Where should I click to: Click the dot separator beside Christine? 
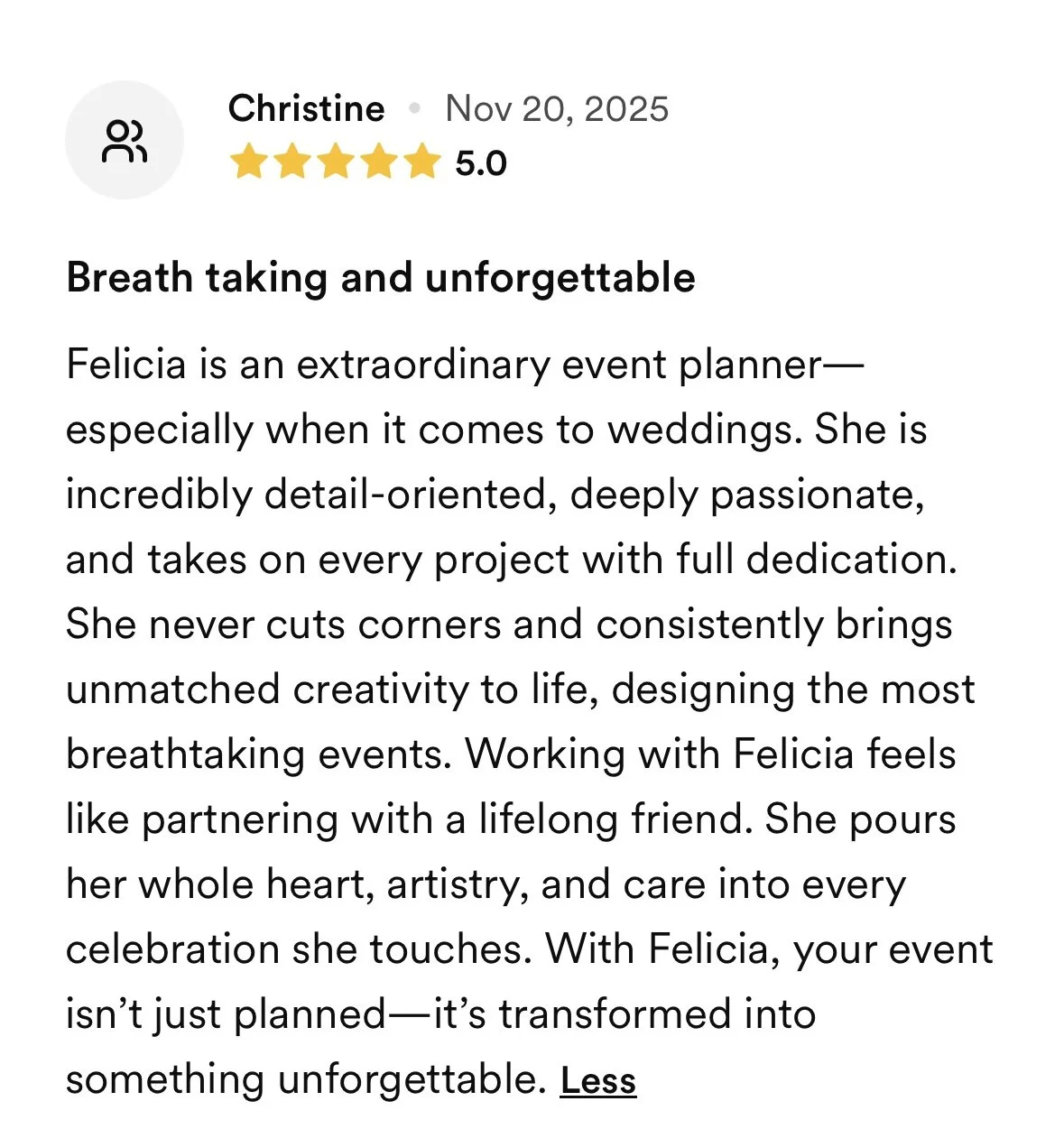(x=415, y=109)
